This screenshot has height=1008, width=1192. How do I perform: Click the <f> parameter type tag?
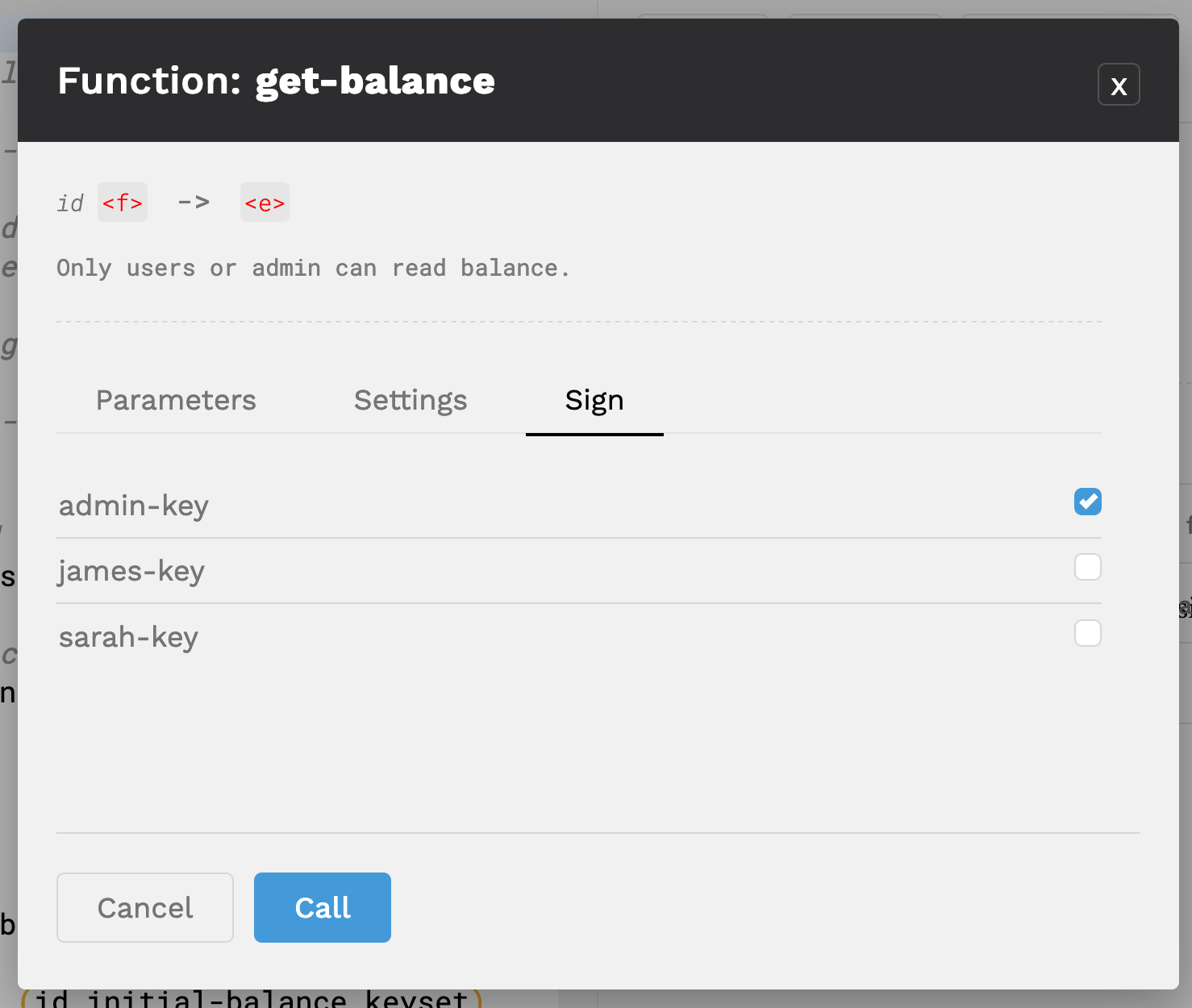[123, 202]
